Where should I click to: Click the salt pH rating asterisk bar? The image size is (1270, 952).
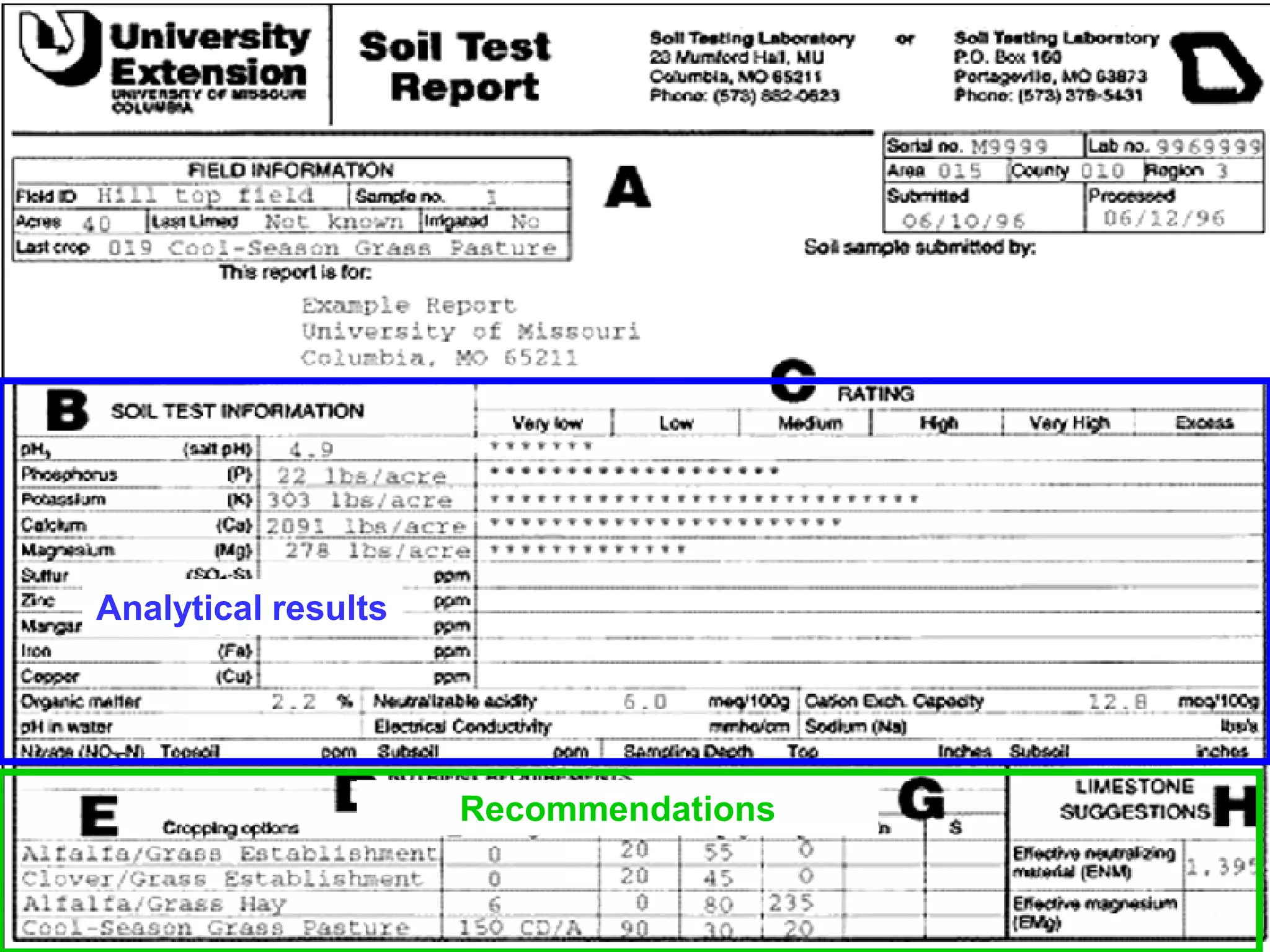click(541, 446)
